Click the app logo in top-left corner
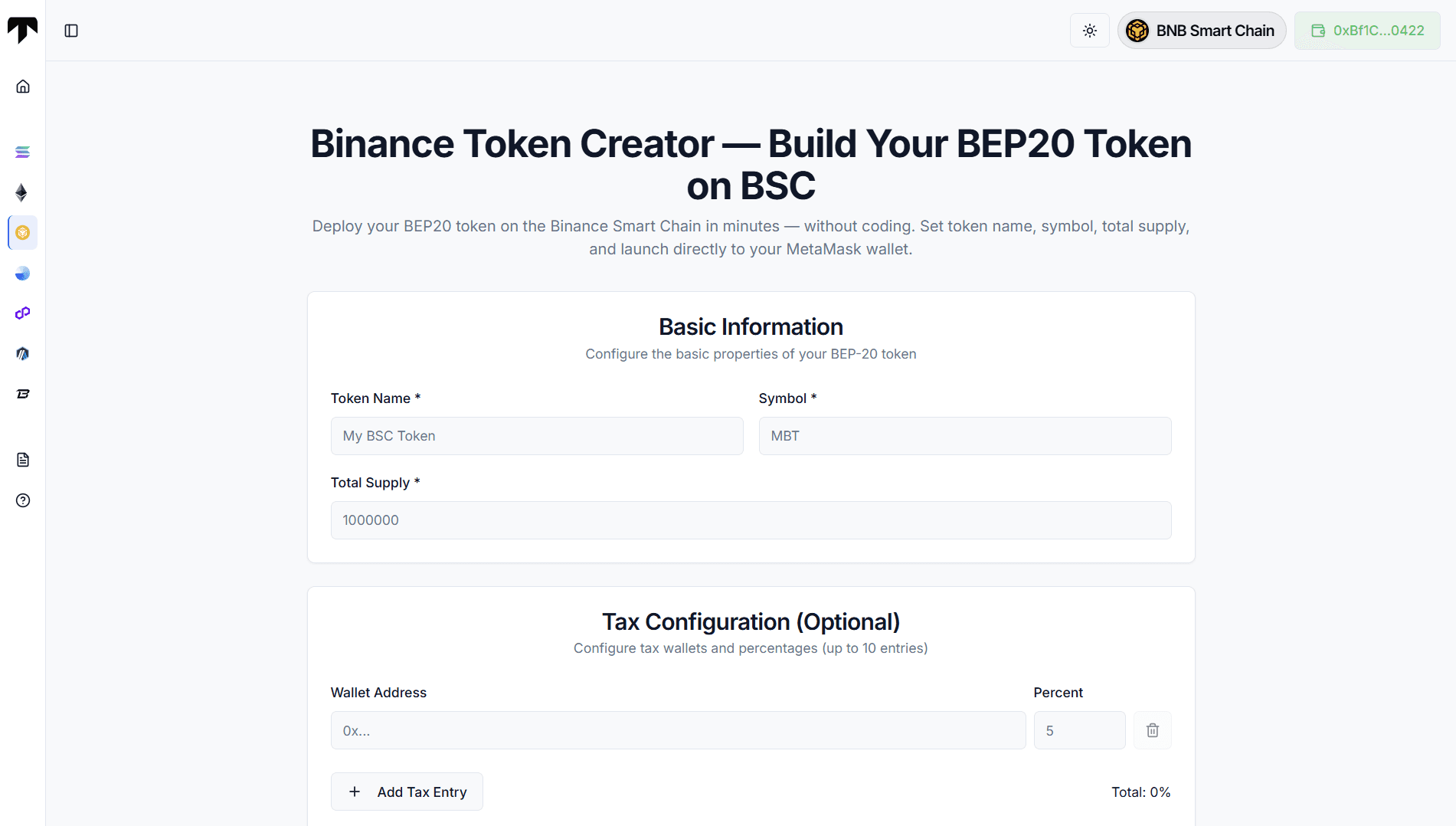Image resolution: width=1456 pixels, height=826 pixels. point(22,30)
